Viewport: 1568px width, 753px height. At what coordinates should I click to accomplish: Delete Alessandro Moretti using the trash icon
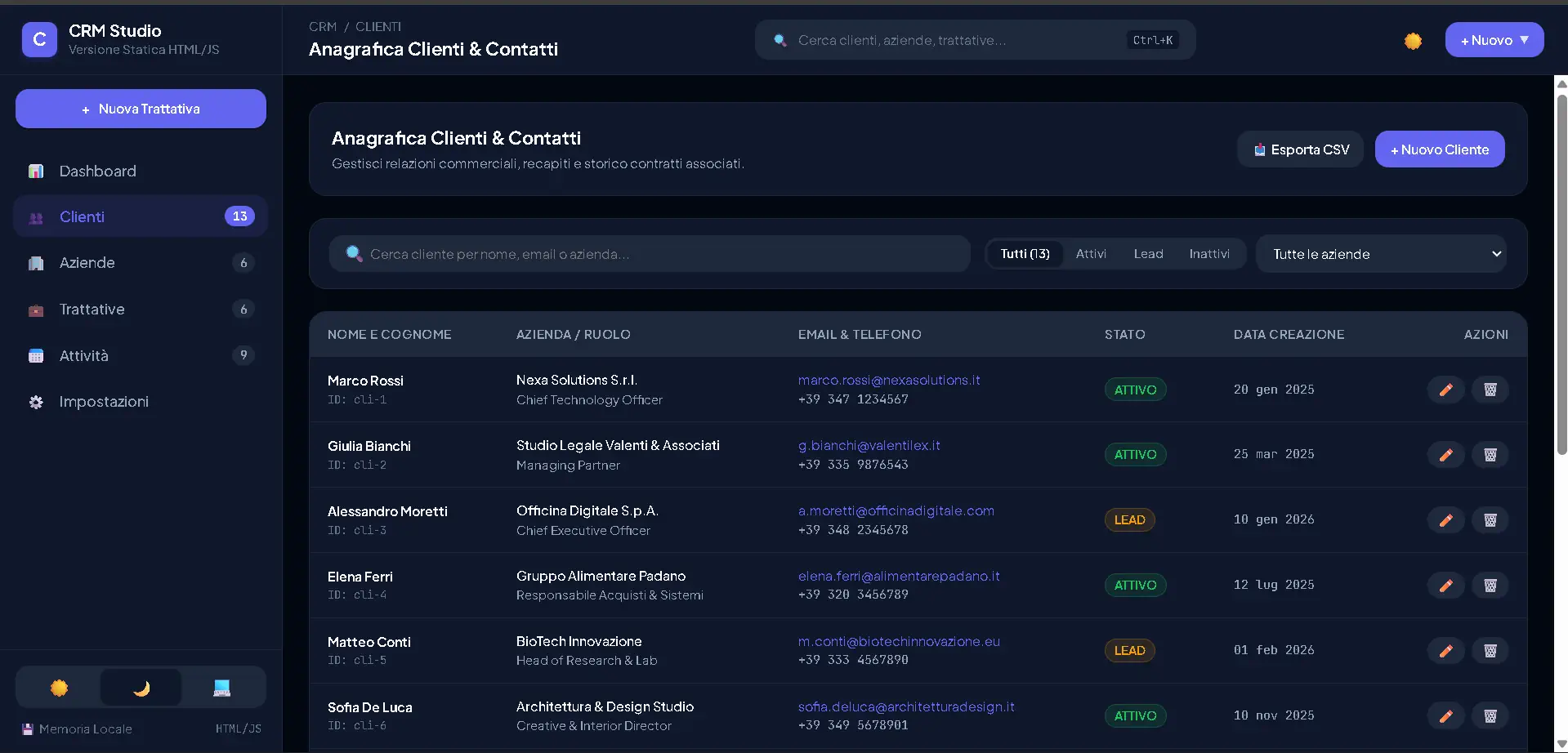pyautogui.click(x=1490, y=520)
